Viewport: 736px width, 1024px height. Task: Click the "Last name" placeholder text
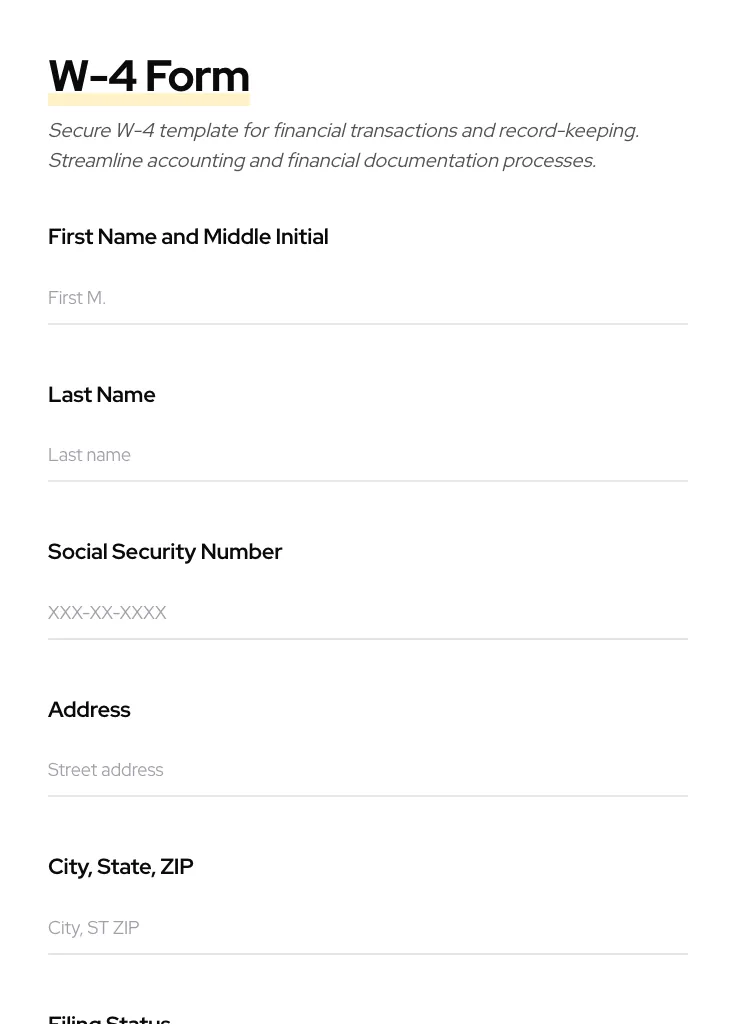point(89,455)
